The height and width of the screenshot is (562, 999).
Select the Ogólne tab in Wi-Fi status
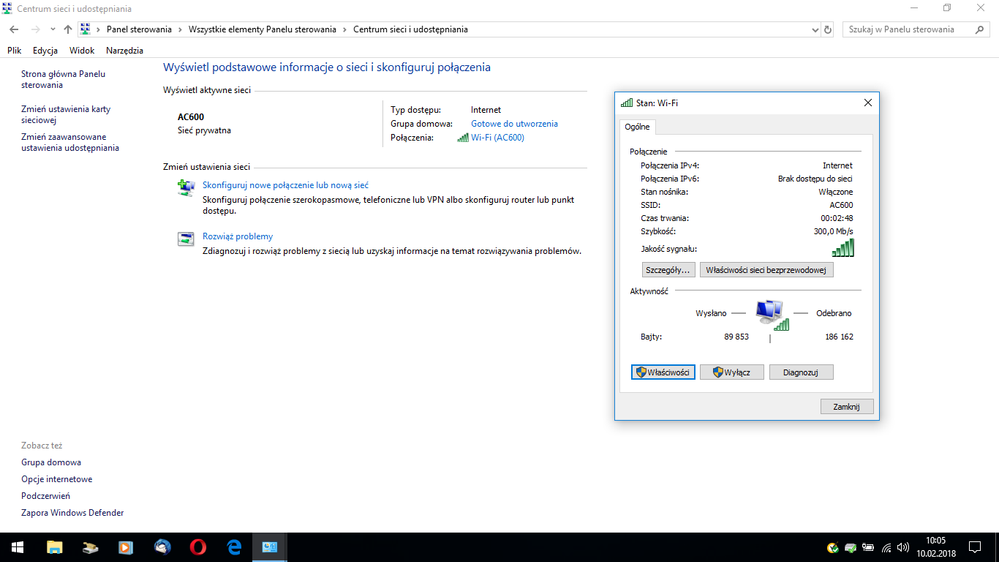(637, 127)
